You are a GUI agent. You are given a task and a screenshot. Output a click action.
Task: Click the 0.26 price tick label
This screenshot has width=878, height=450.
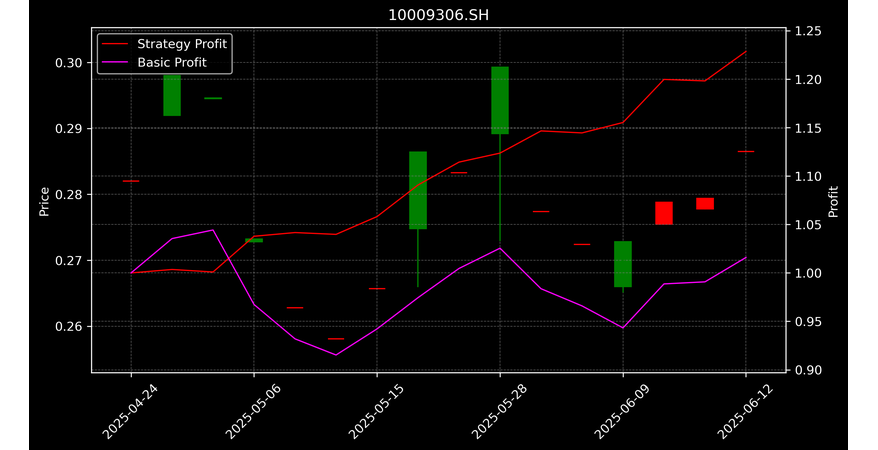click(68, 326)
